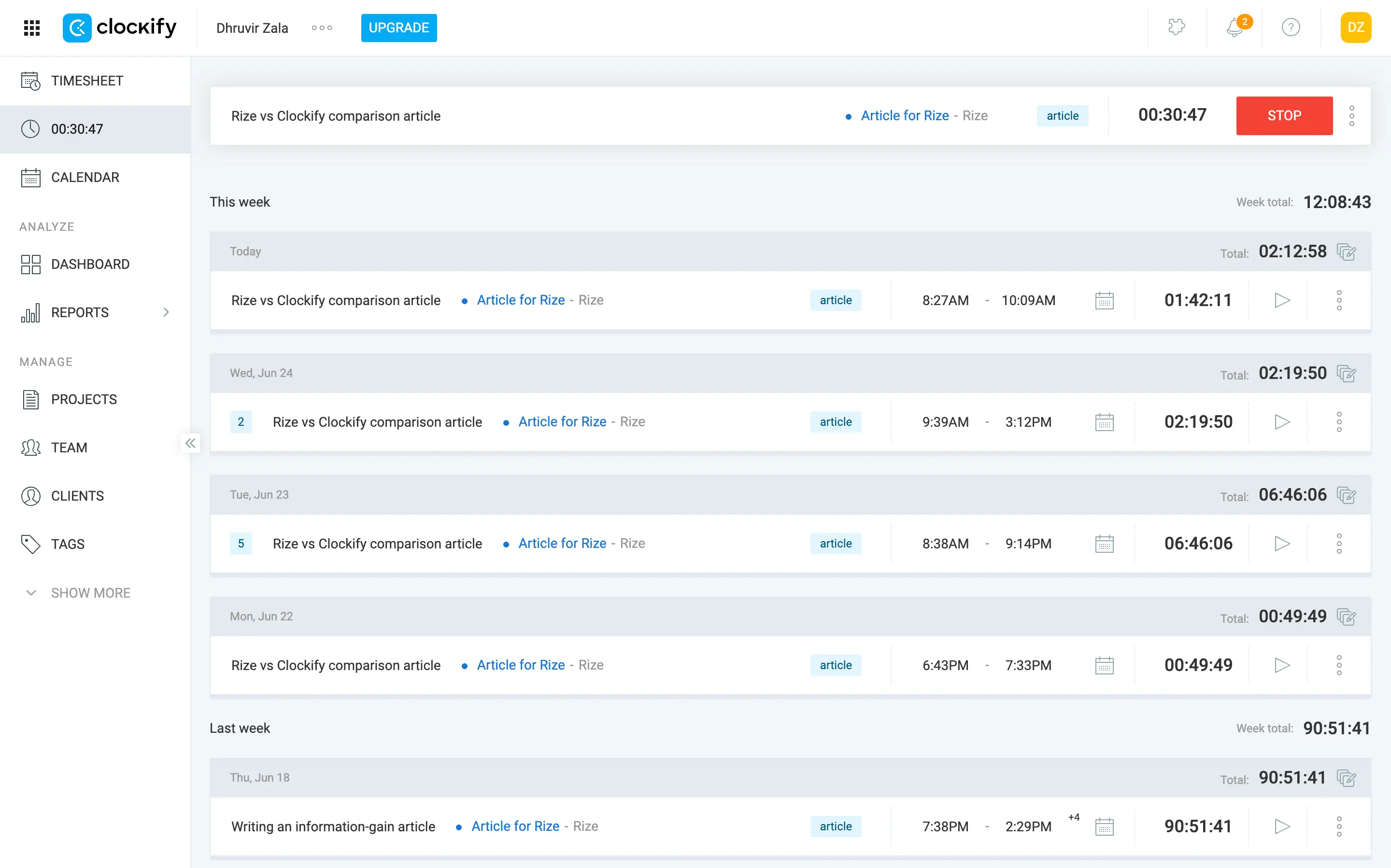Edit duration 00:49:49 on Mon, Jun 22
This screenshot has height=868, width=1391.
click(1198, 665)
